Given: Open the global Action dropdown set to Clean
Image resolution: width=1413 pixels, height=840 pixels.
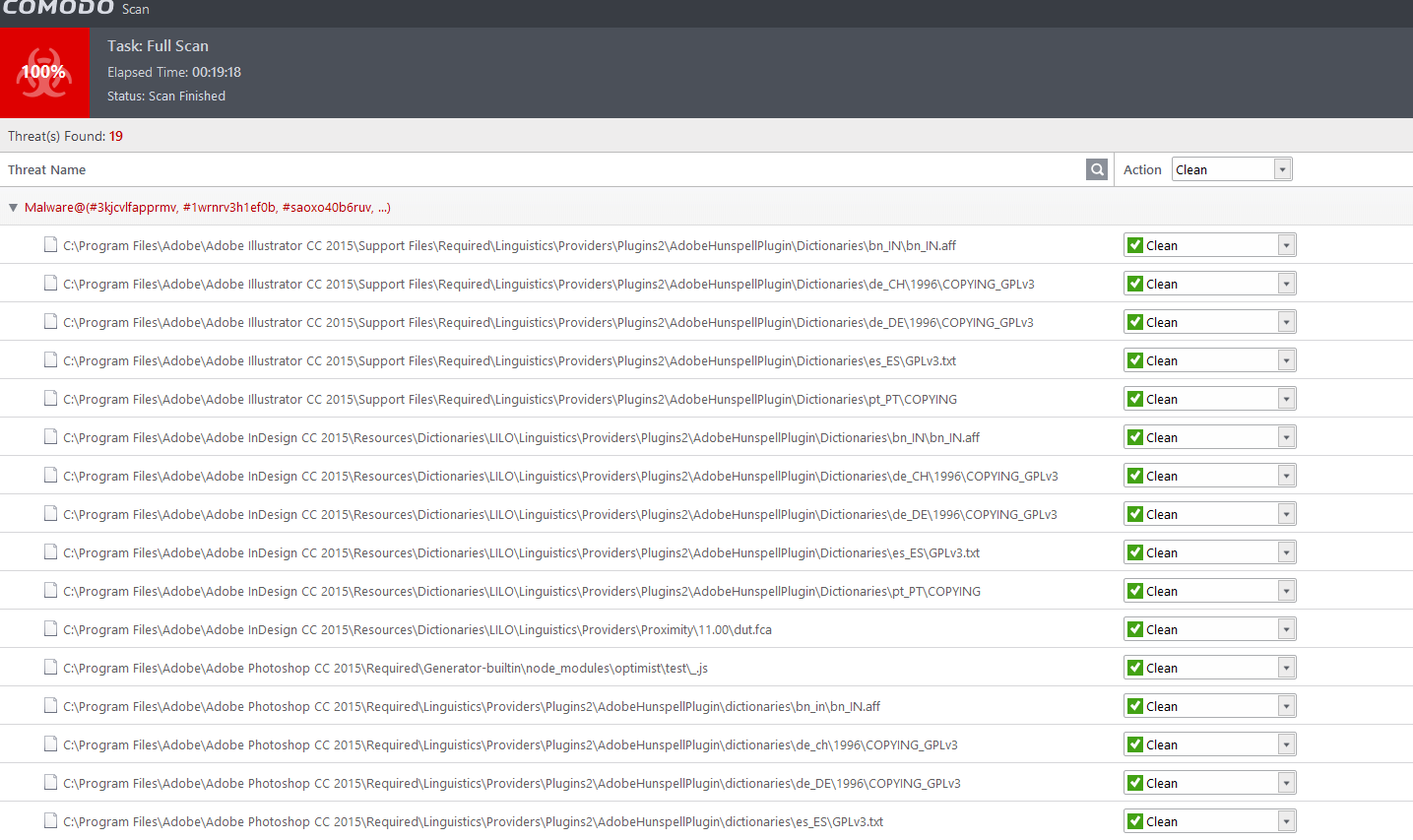Looking at the screenshot, I should click(x=1232, y=169).
